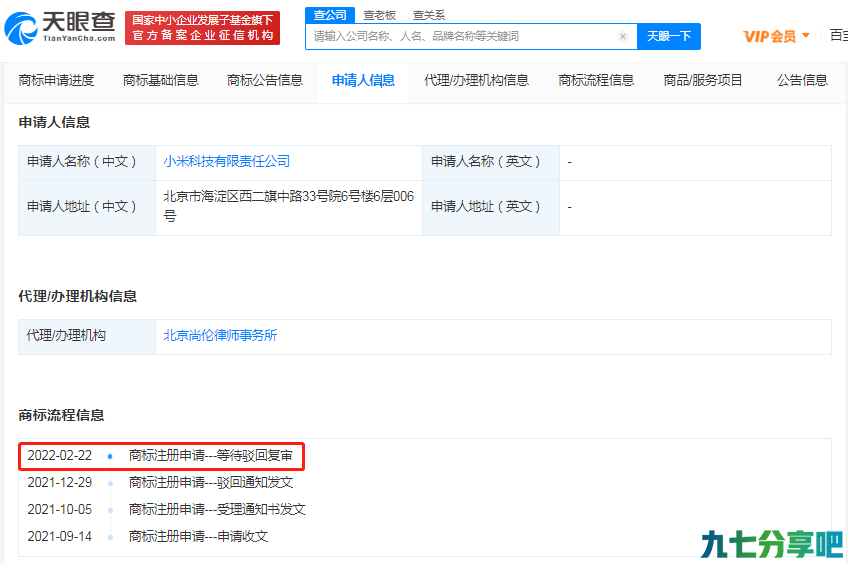Go to 商标流程信息 section tab
848x564 pixels.
click(x=596, y=81)
